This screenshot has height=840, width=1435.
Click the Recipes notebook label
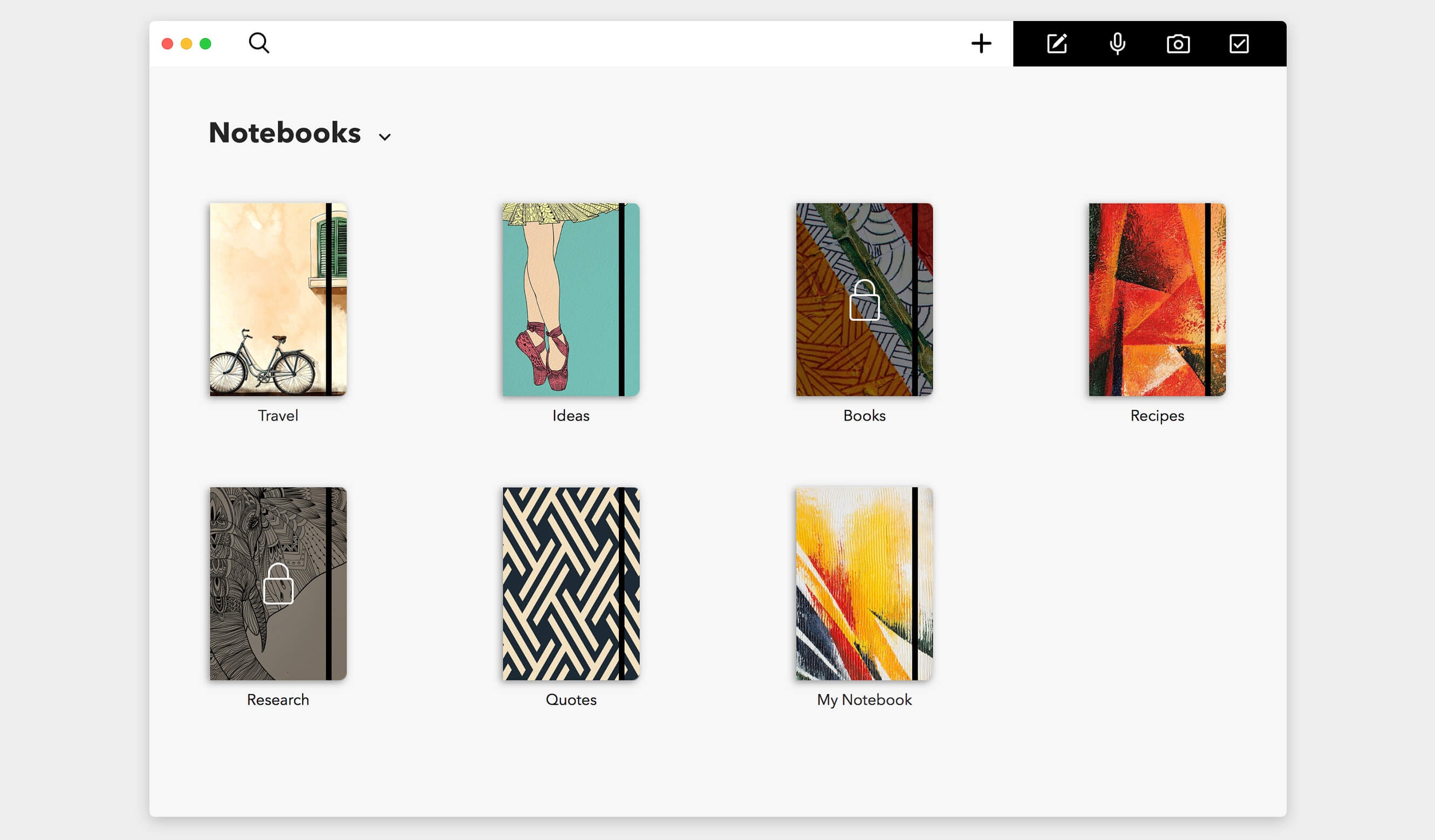point(1157,416)
